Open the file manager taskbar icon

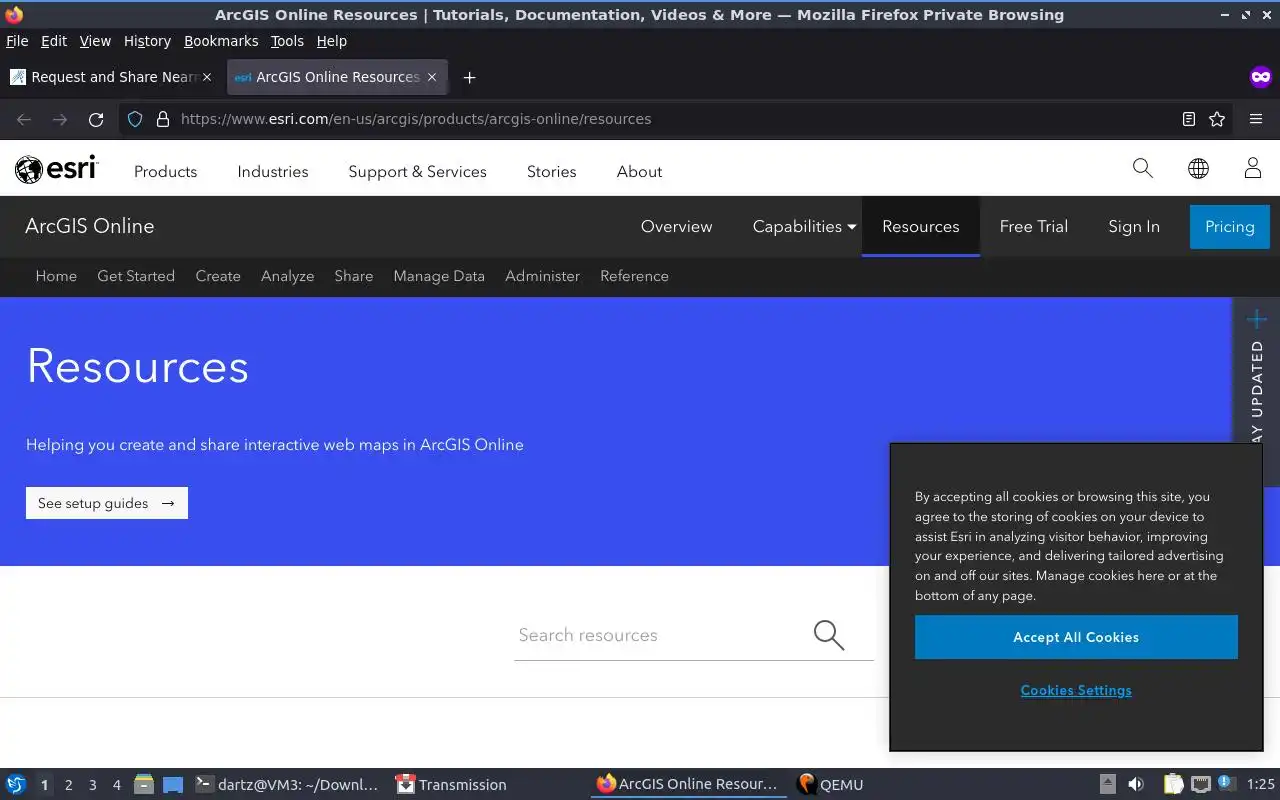pyautogui.click(x=144, y=784)
